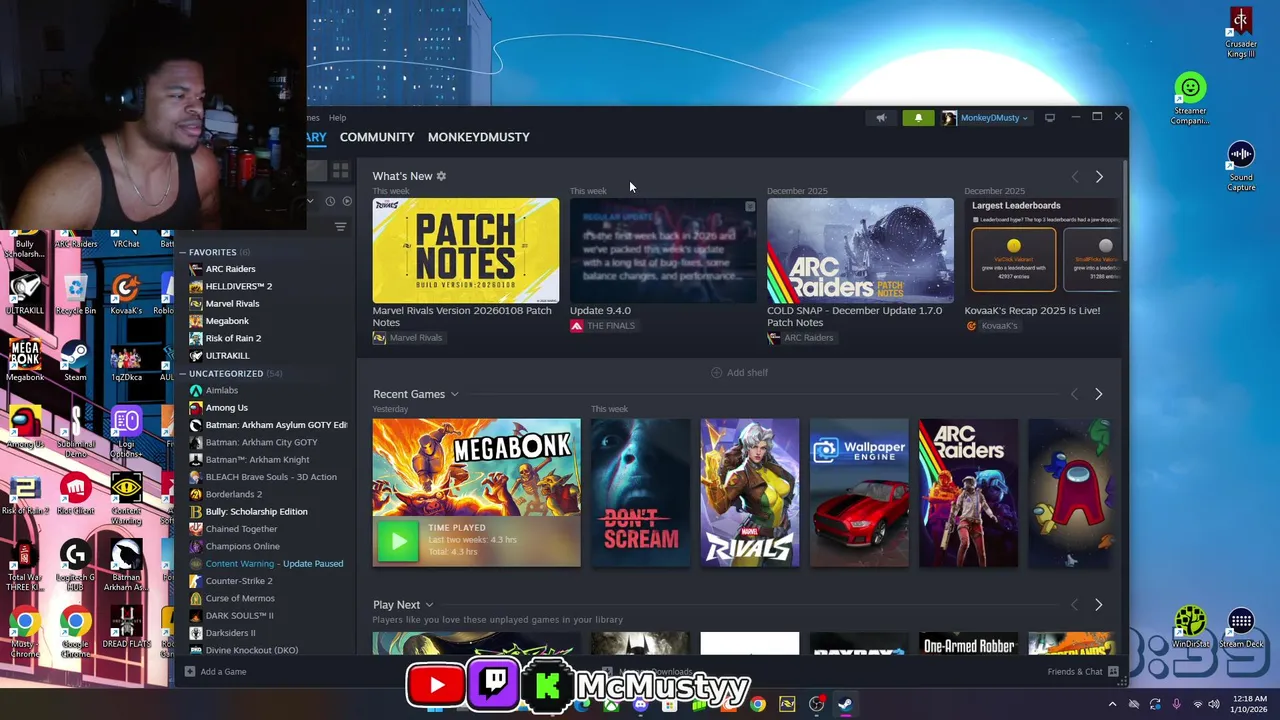
Task: Open the Help menu
Action: click(x=338, y=118)
